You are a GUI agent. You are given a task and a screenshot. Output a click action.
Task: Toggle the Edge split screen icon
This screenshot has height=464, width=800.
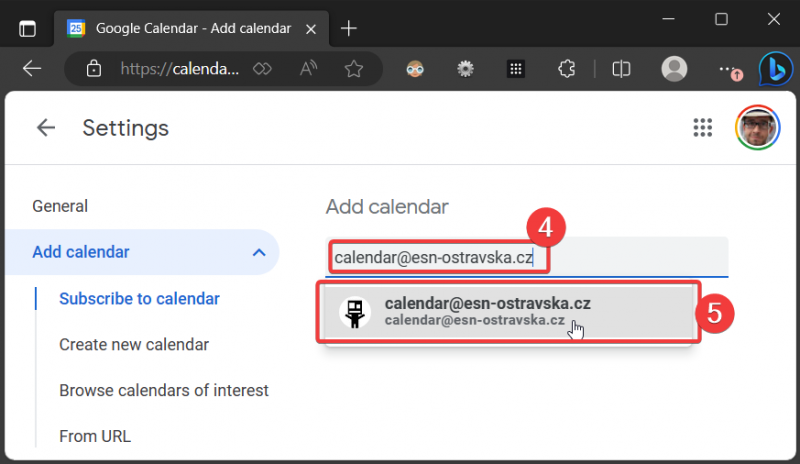621,69
